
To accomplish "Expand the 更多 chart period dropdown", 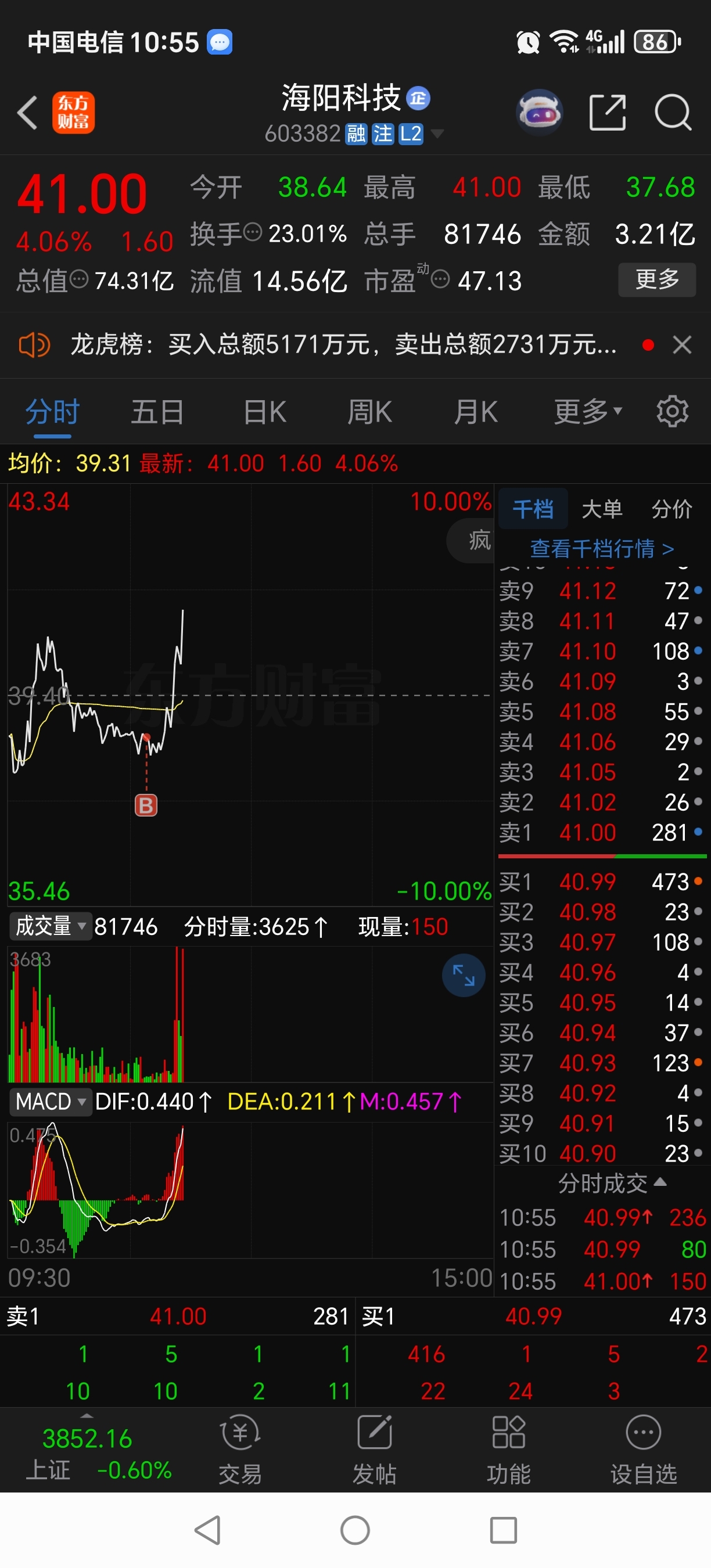I will pyautogui.click(x=588, y=412).
